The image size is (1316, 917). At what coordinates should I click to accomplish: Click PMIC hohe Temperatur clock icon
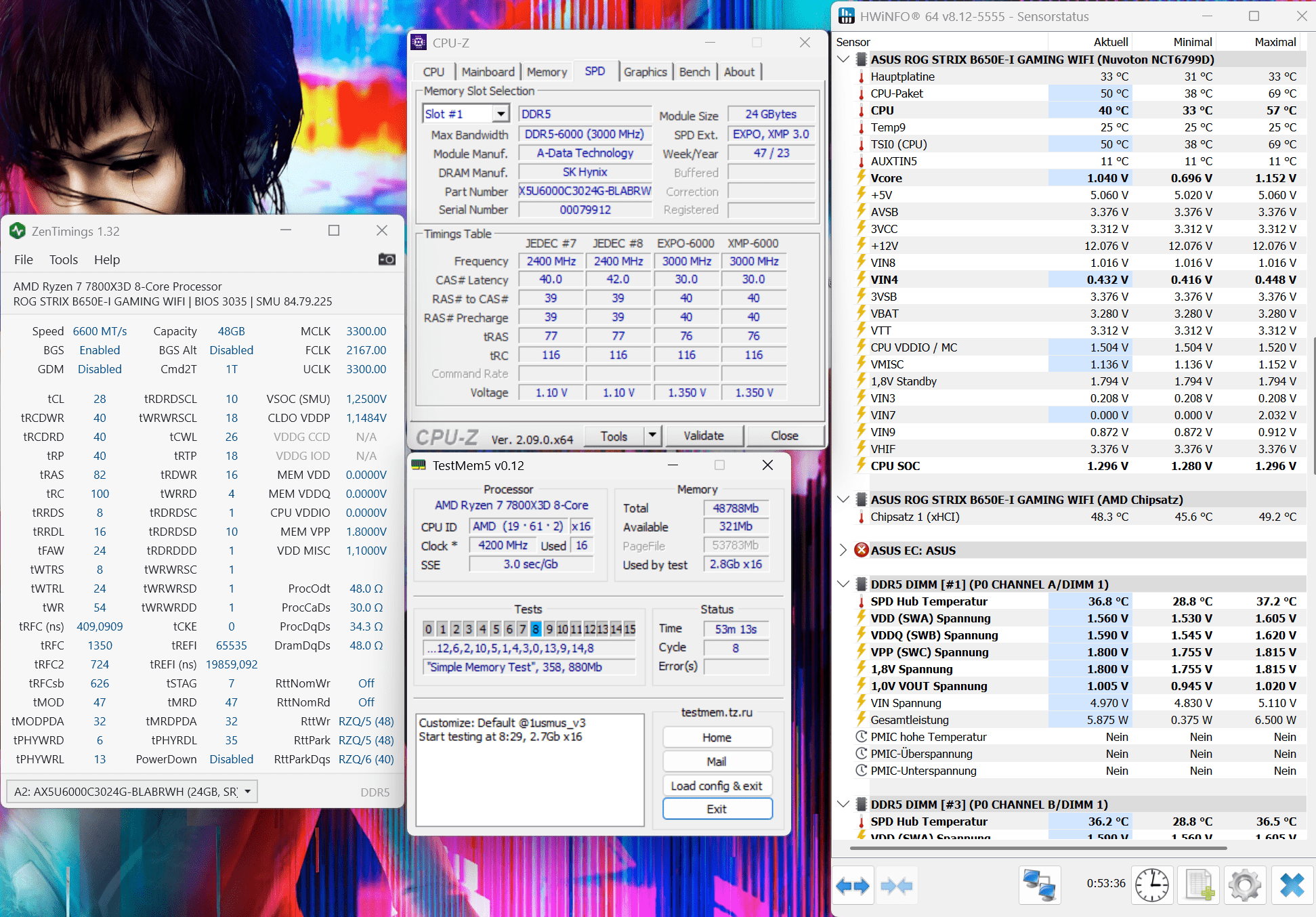pos(862,736)
